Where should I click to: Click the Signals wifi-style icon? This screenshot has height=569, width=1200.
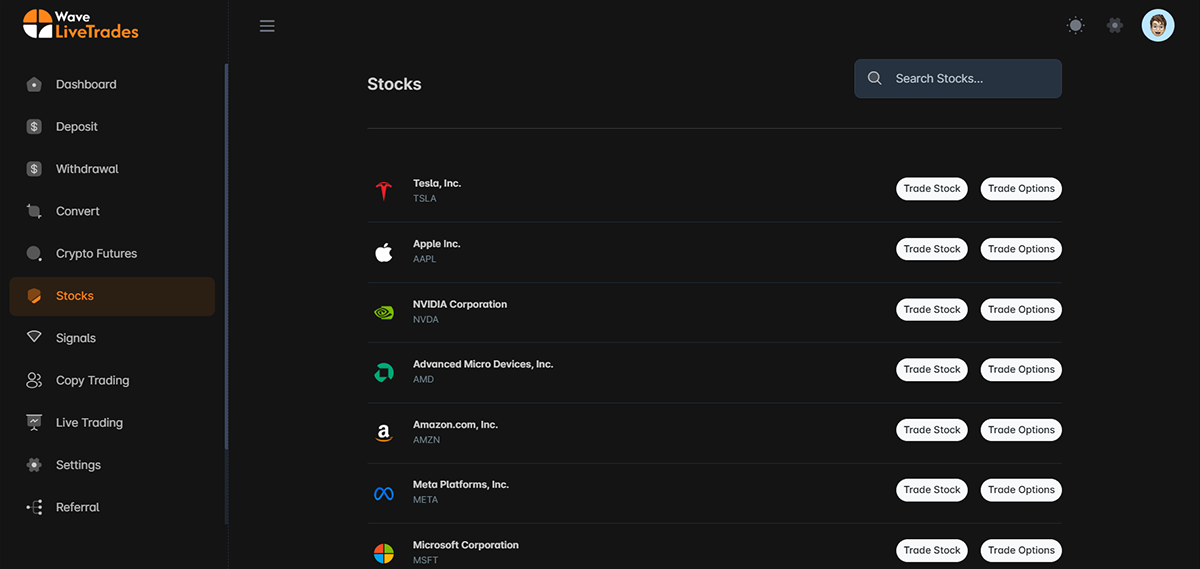coord(34,338)
